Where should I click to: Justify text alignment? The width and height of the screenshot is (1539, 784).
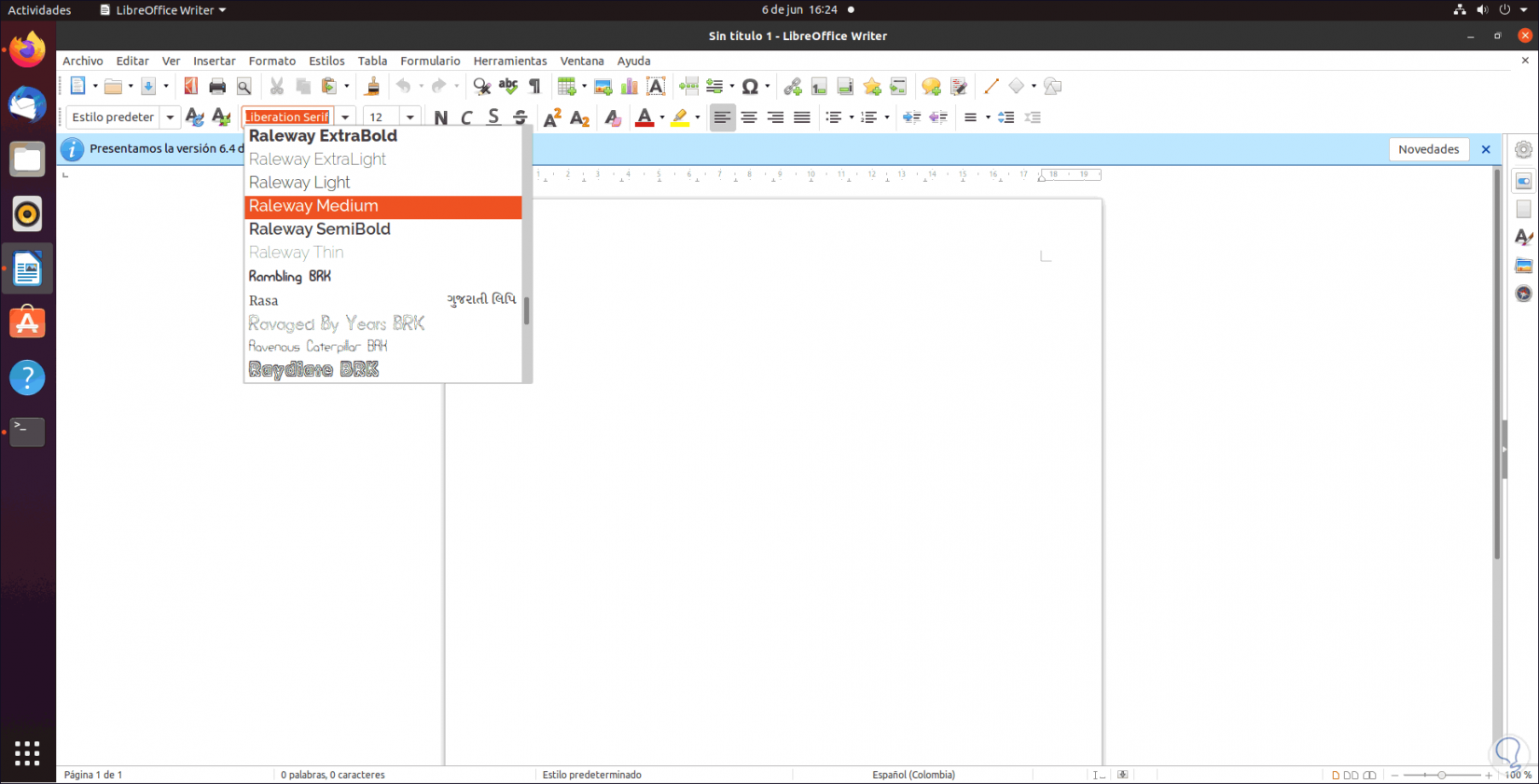click(801, 117)
